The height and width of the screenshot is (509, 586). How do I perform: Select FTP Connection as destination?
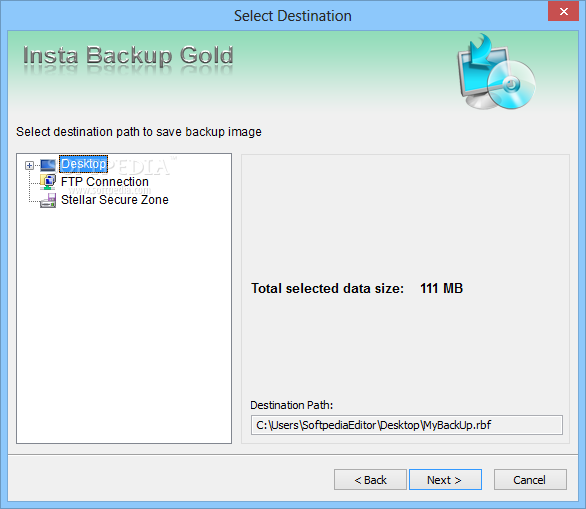pos(105,182)
